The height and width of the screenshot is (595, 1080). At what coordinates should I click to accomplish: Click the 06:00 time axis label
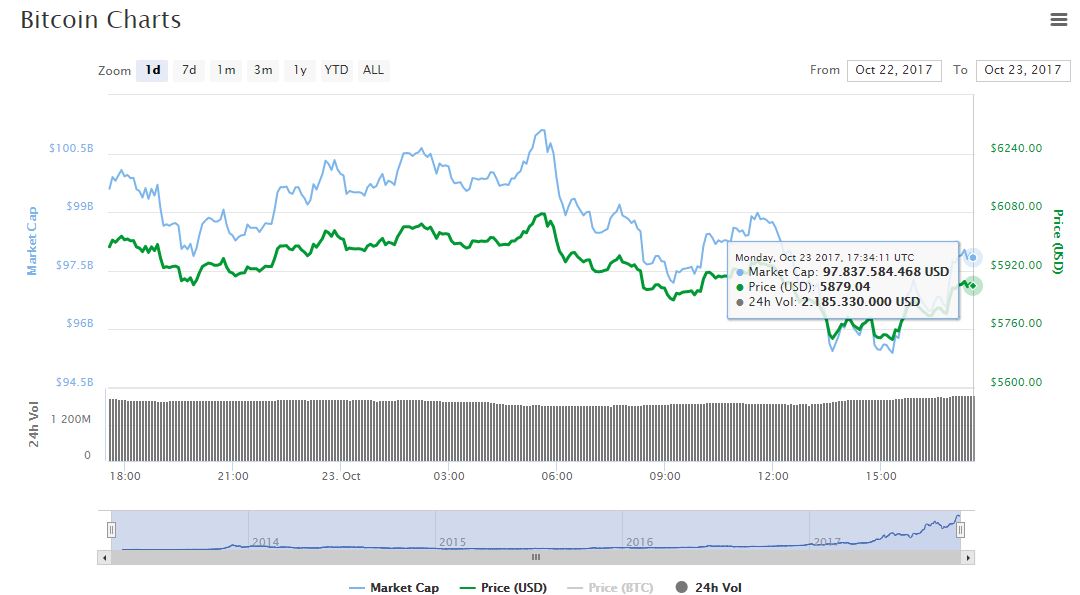pos(557,476)
